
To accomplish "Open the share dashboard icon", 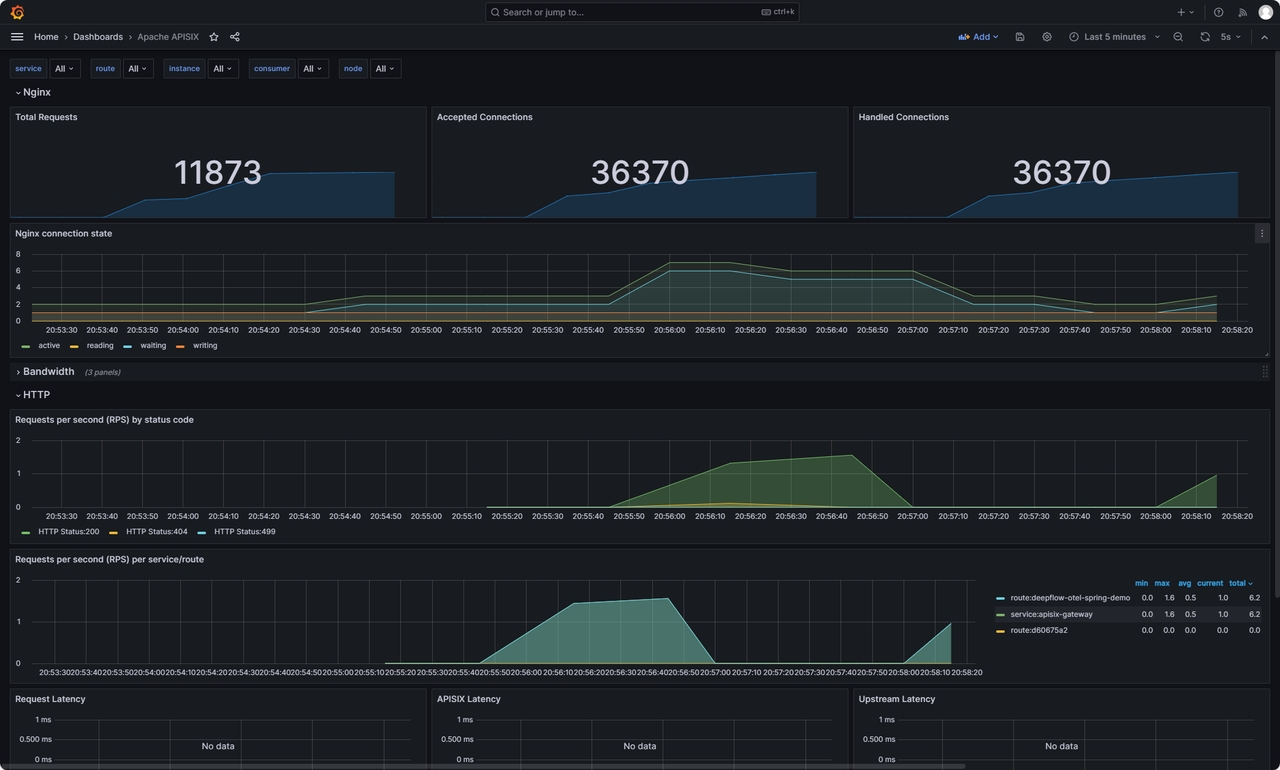I will [x=233, y=36].
